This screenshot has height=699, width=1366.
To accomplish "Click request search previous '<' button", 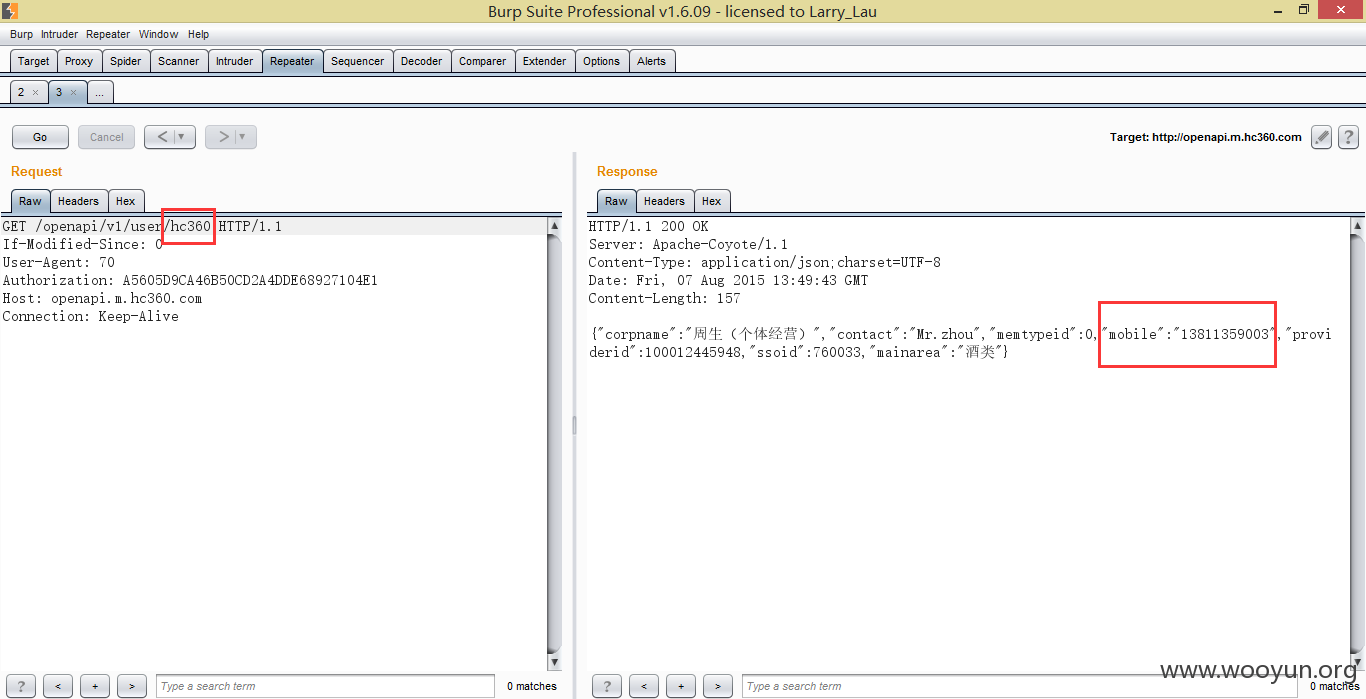I will [x=58, y=686].
